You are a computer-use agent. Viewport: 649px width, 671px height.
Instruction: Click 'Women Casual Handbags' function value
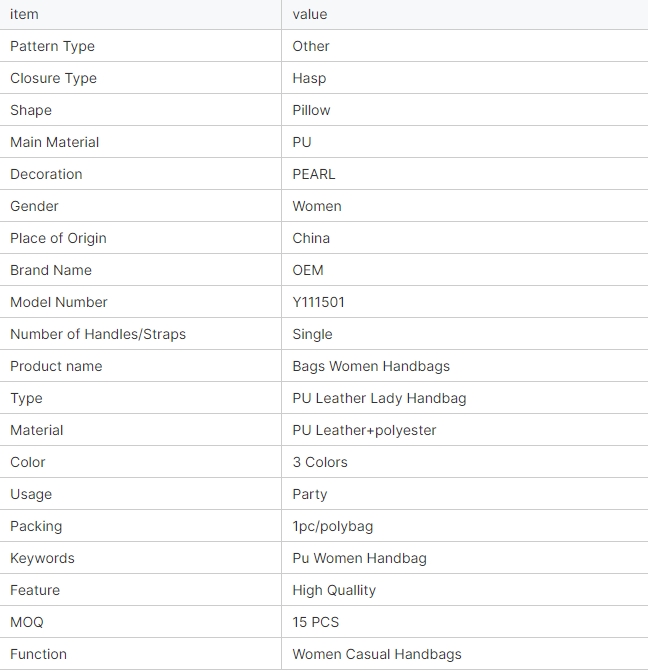pos(377,654)
